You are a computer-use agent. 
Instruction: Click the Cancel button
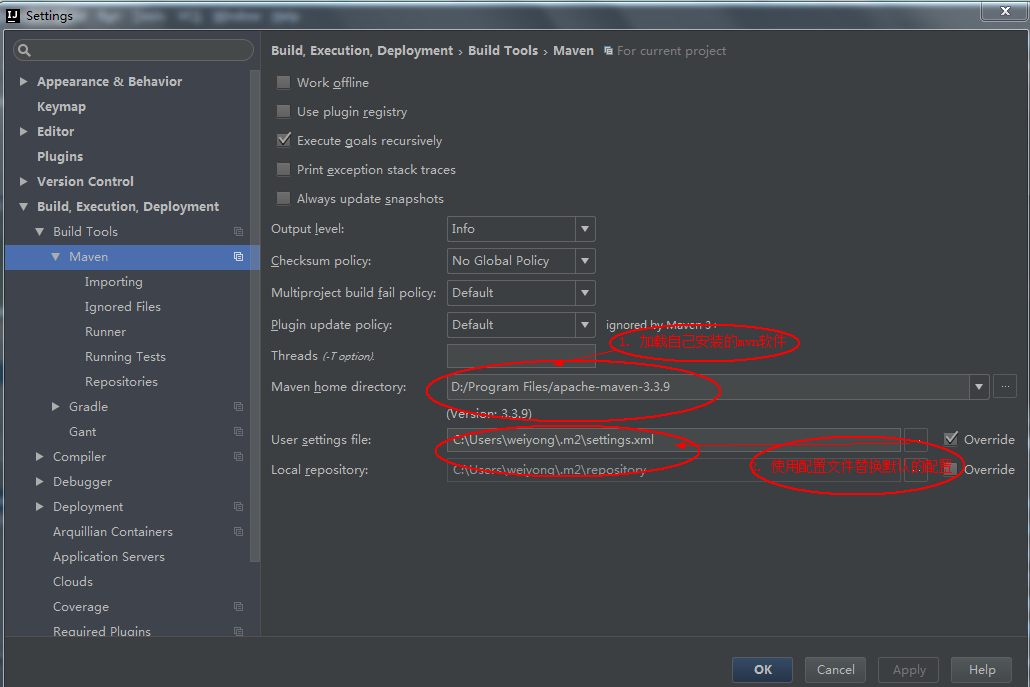click(835, 670)
